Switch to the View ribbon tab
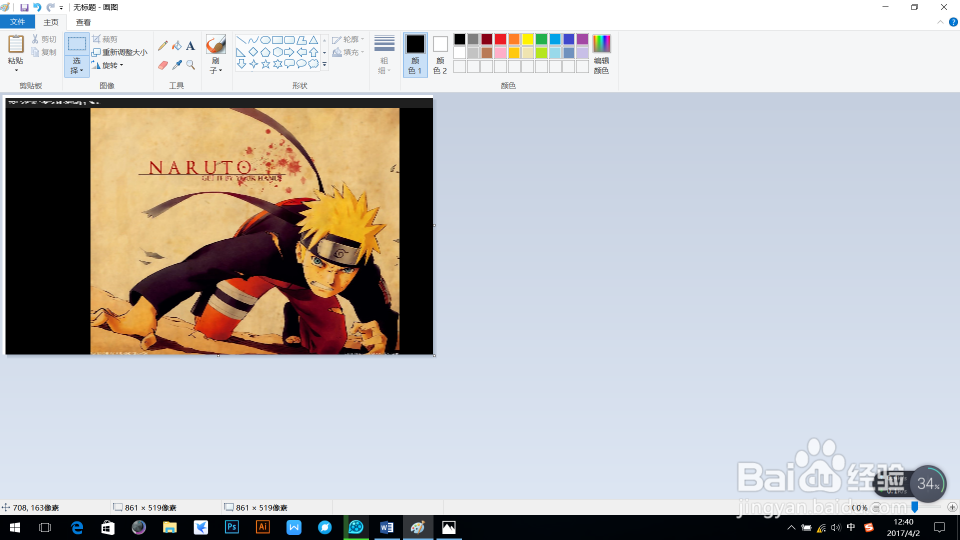Screen dimensions: 960x540 point(83,22)
